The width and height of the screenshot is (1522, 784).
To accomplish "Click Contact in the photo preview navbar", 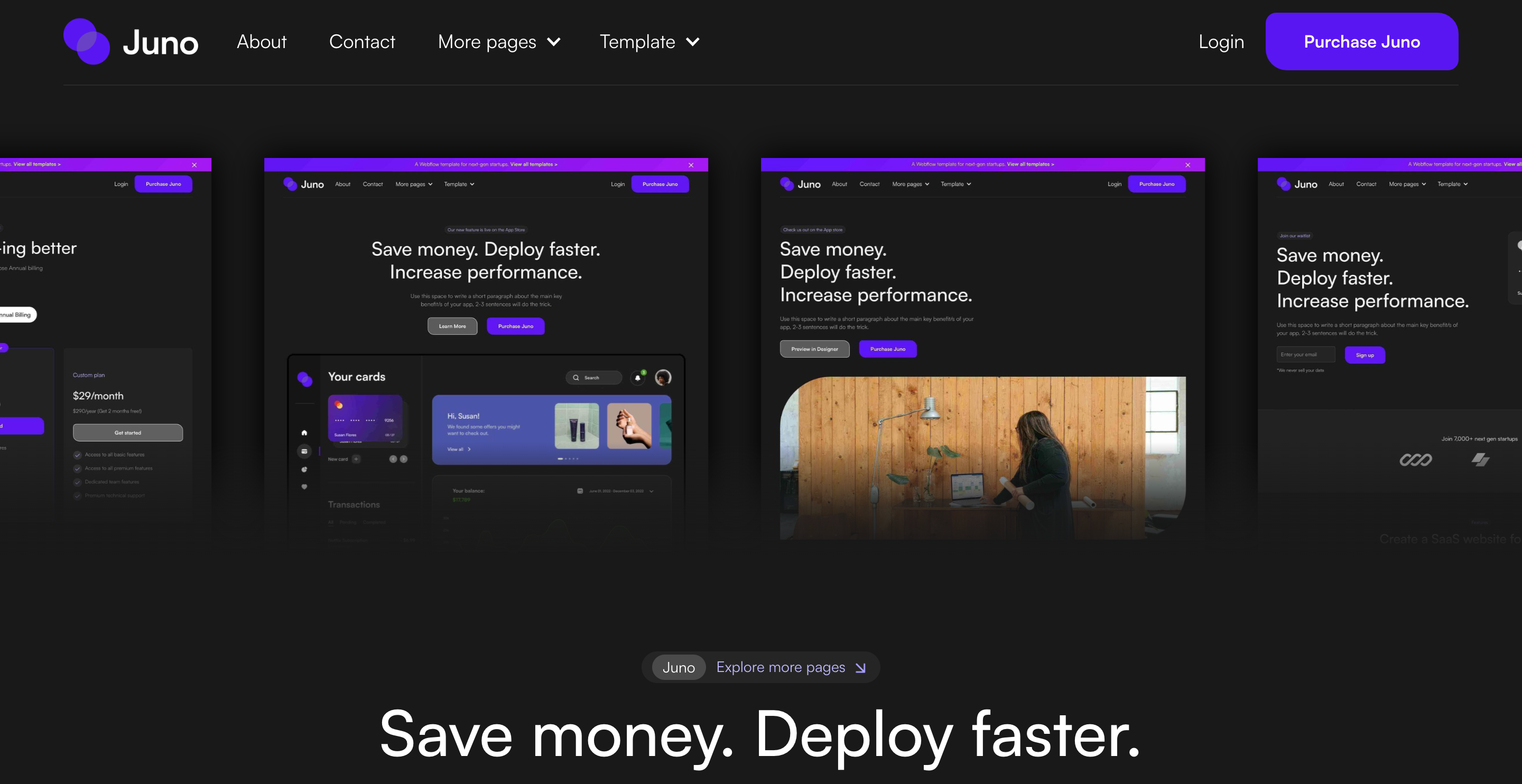I will pos(870,184).
